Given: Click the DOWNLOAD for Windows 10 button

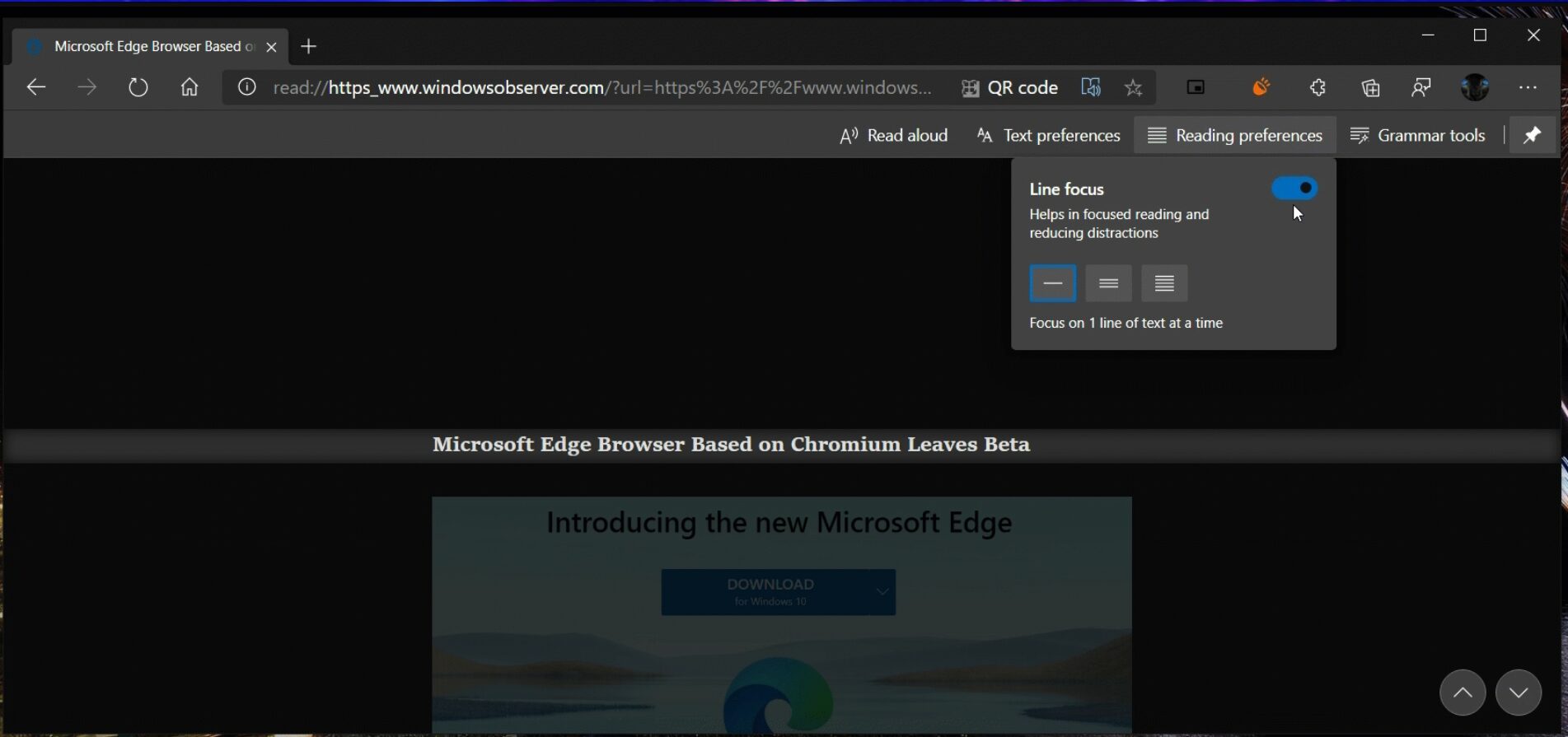Looking at the screenshot, I should point(768,592).
